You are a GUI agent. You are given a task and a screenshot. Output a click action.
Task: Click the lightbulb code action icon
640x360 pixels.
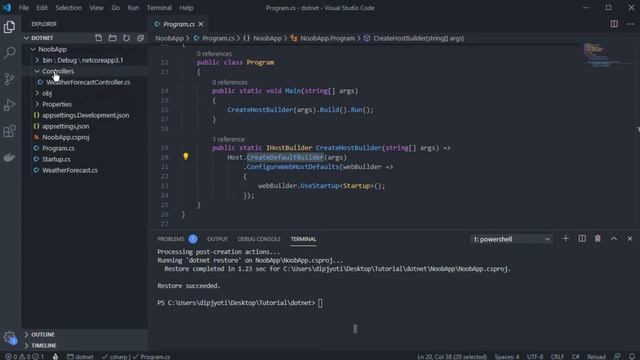pyautogui.click(x=186, y=156)
